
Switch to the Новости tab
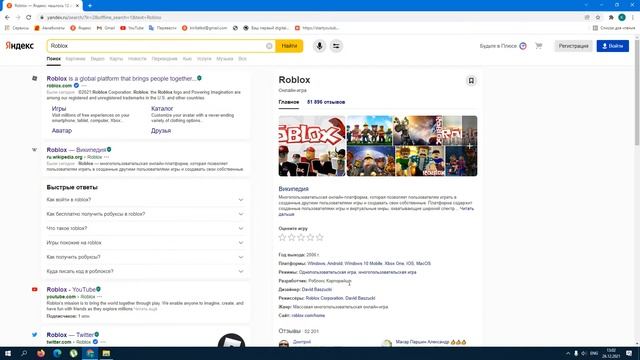coord(137,59)
